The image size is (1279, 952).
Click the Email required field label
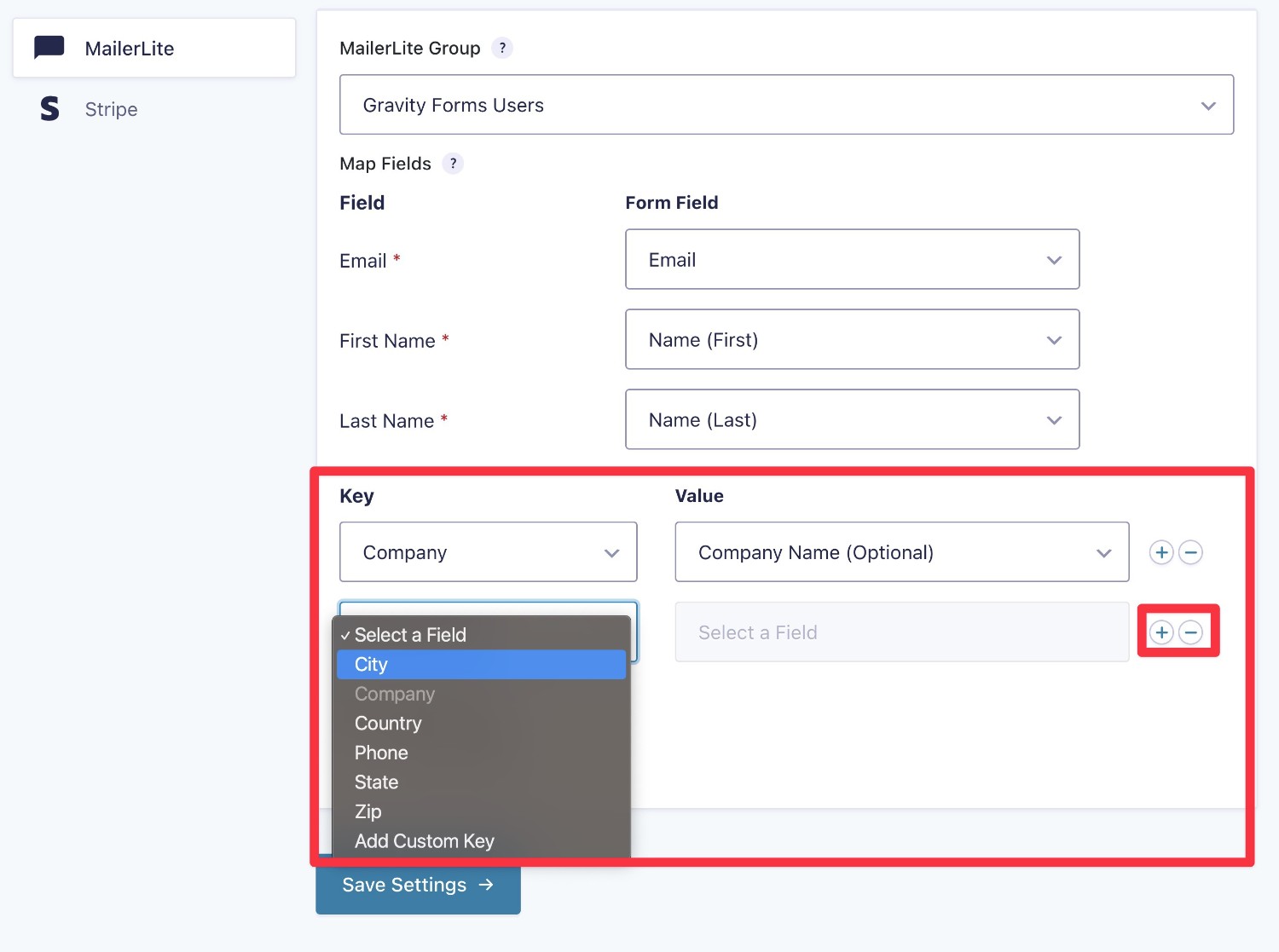(x=370, y=261)
